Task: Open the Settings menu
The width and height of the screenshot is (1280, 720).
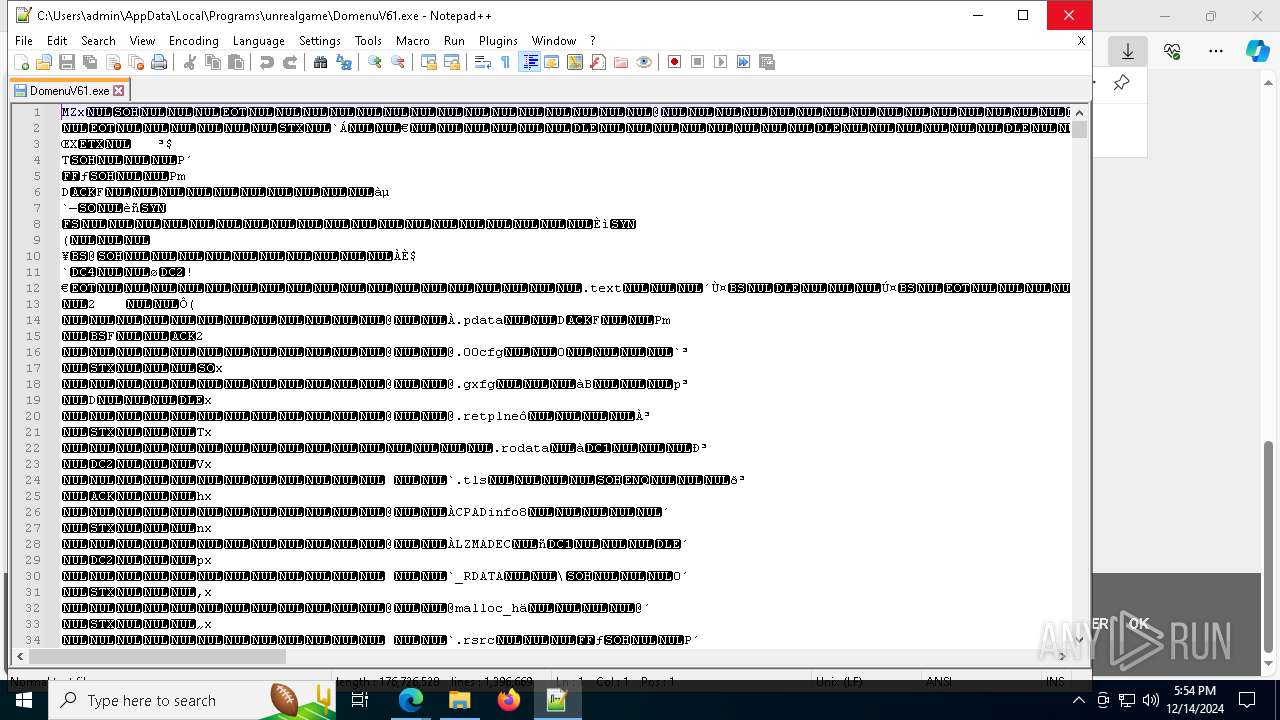Action: [x=320, y=41]
